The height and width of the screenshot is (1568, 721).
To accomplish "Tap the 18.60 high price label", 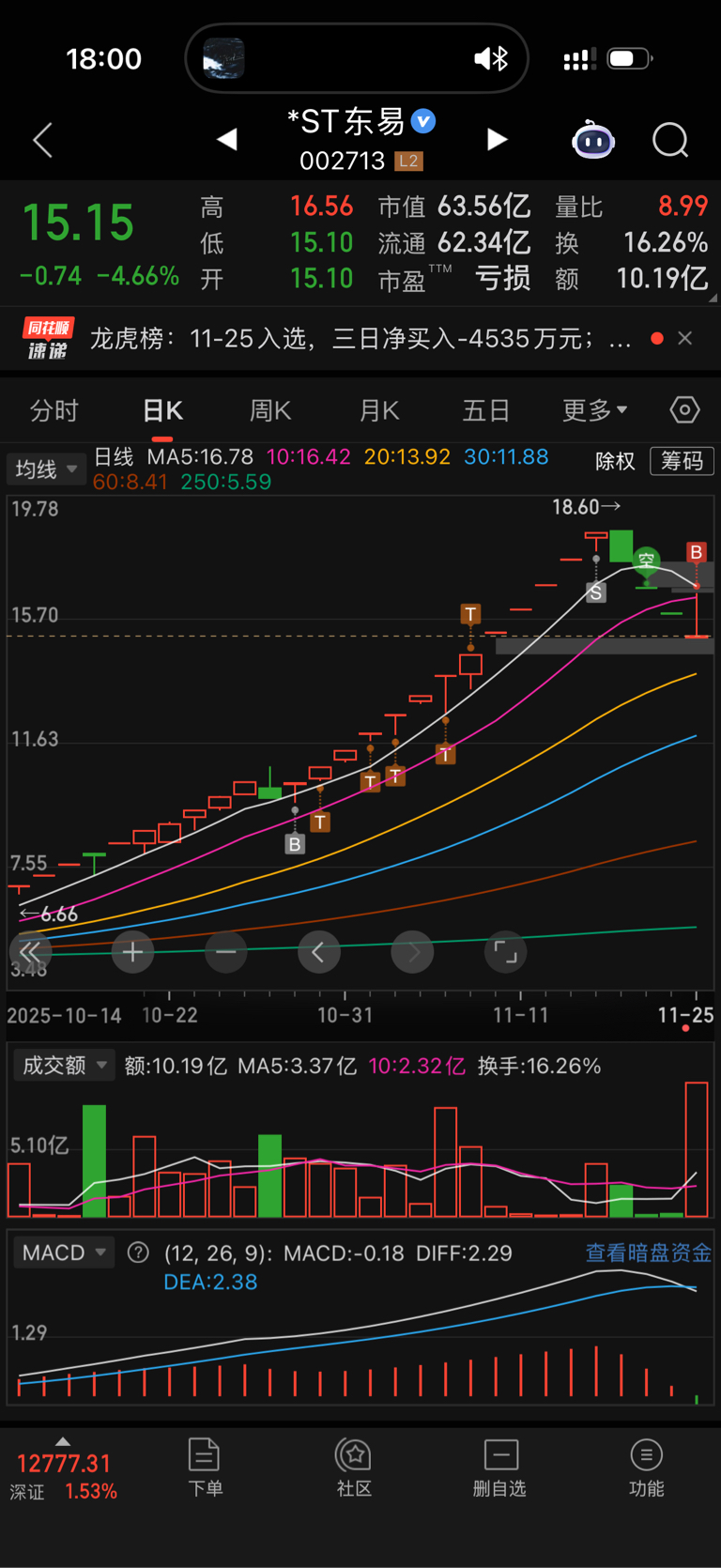I will (586, 507).
